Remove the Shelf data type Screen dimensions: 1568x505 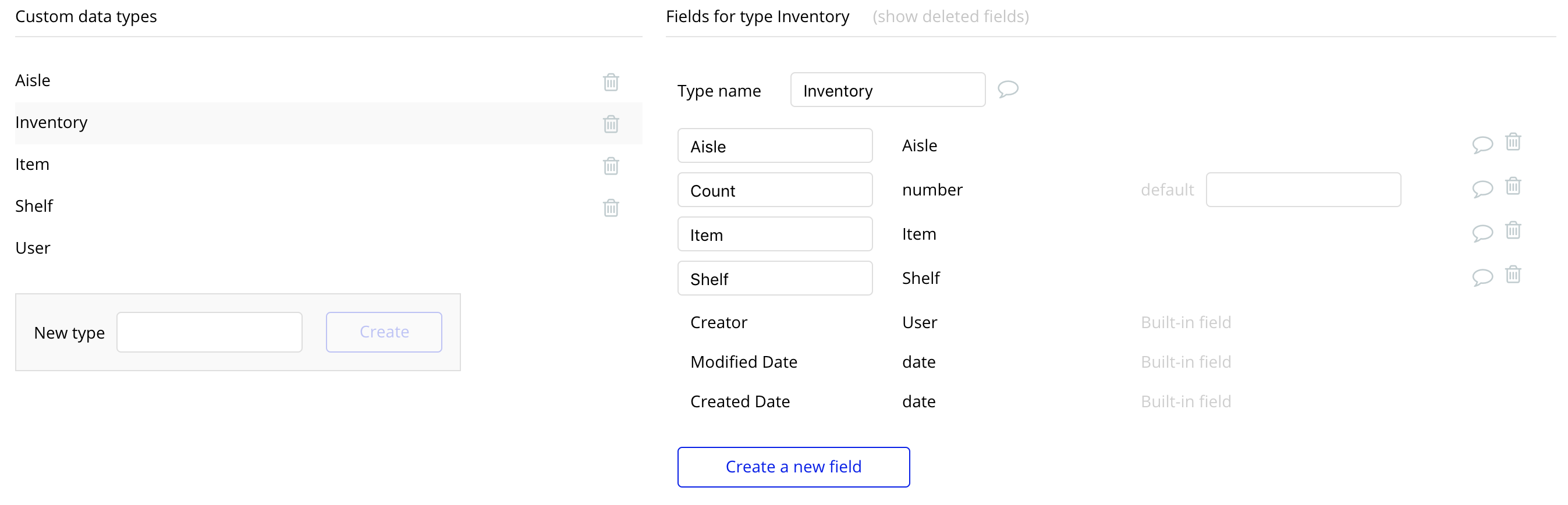click(x=611, y=208)
